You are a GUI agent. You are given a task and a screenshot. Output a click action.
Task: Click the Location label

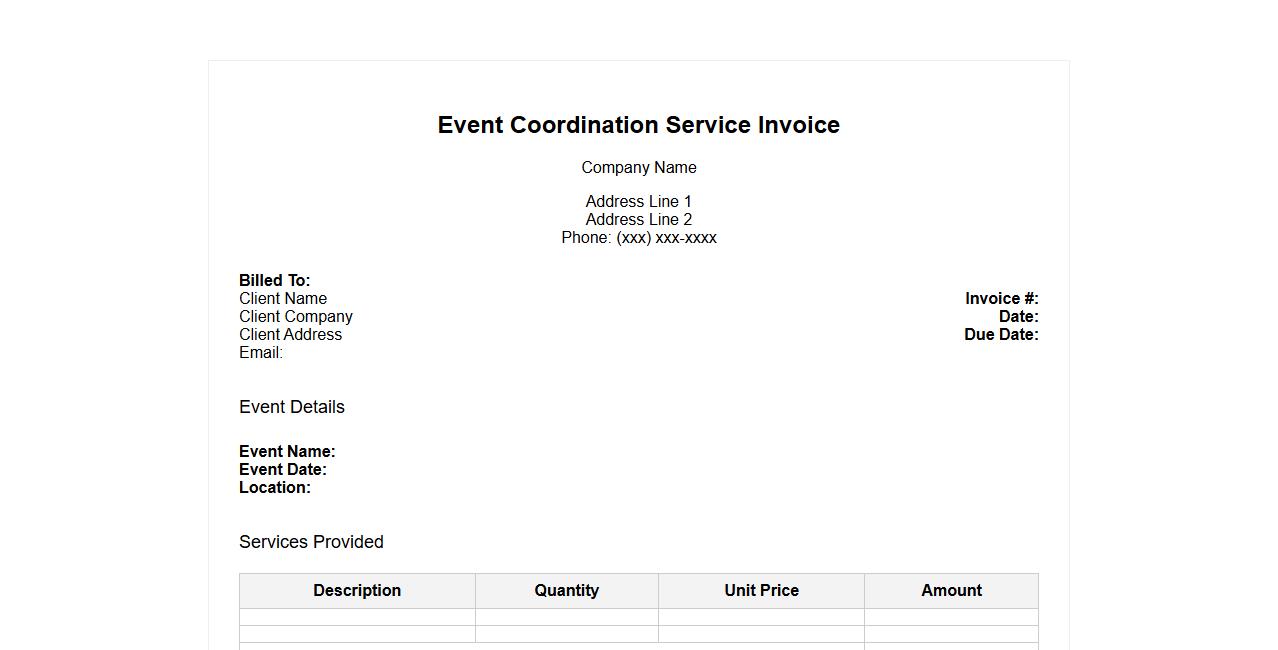point(275,488)
